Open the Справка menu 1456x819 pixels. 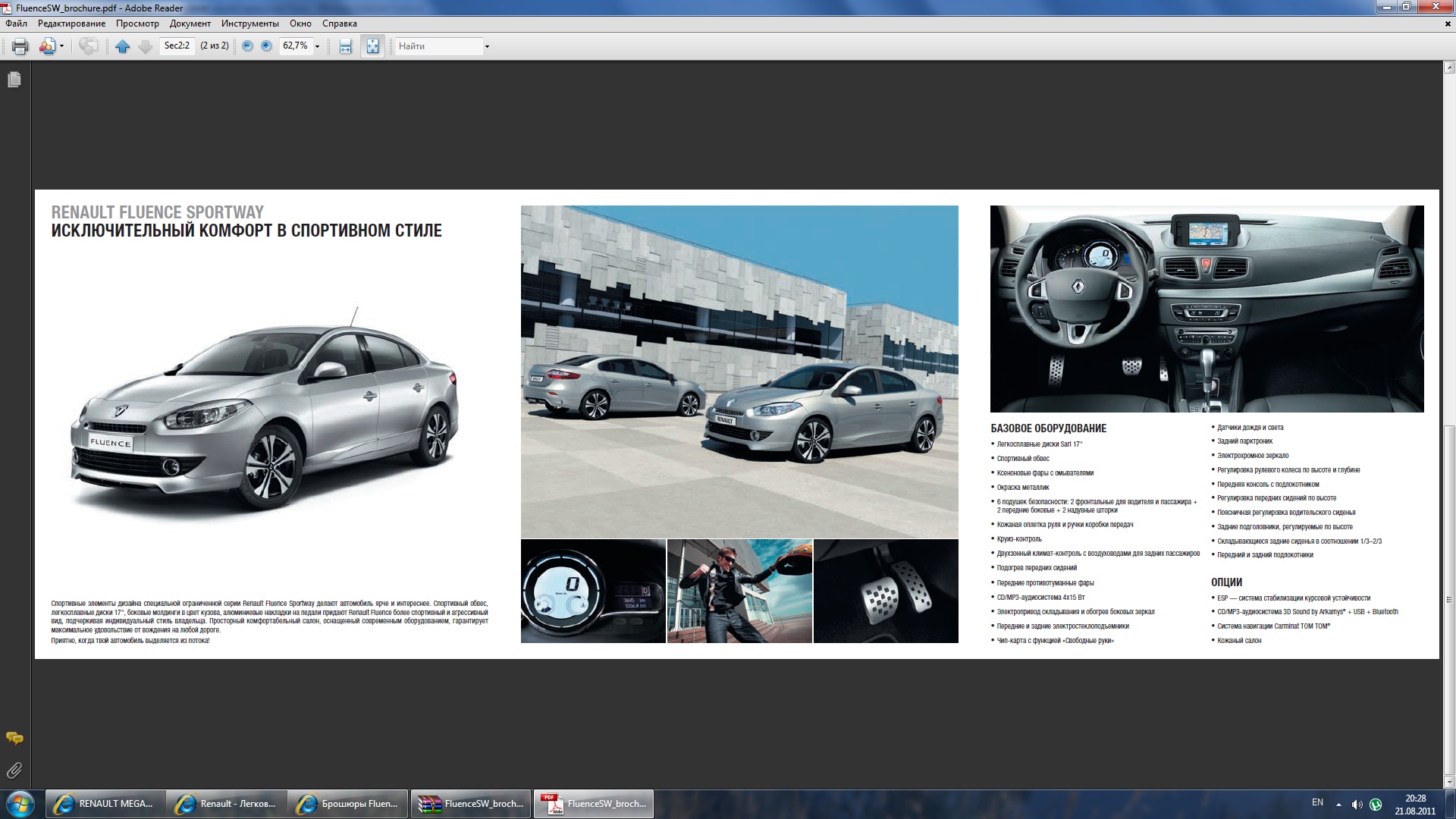(339, 24)
